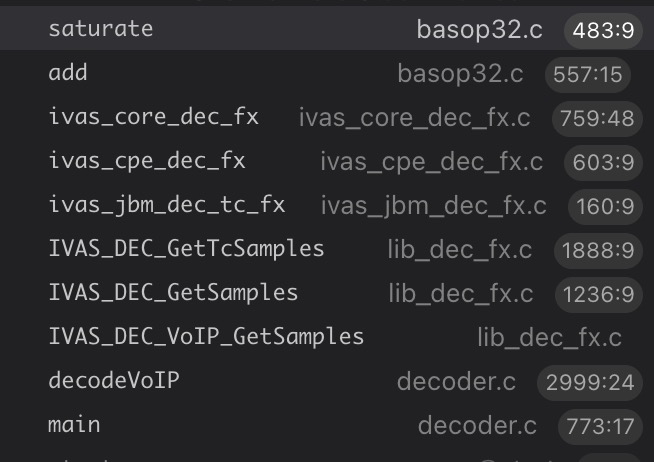
Task: Select the saturate stack frame
Action: pyautogui.click(x=101, y=28)
